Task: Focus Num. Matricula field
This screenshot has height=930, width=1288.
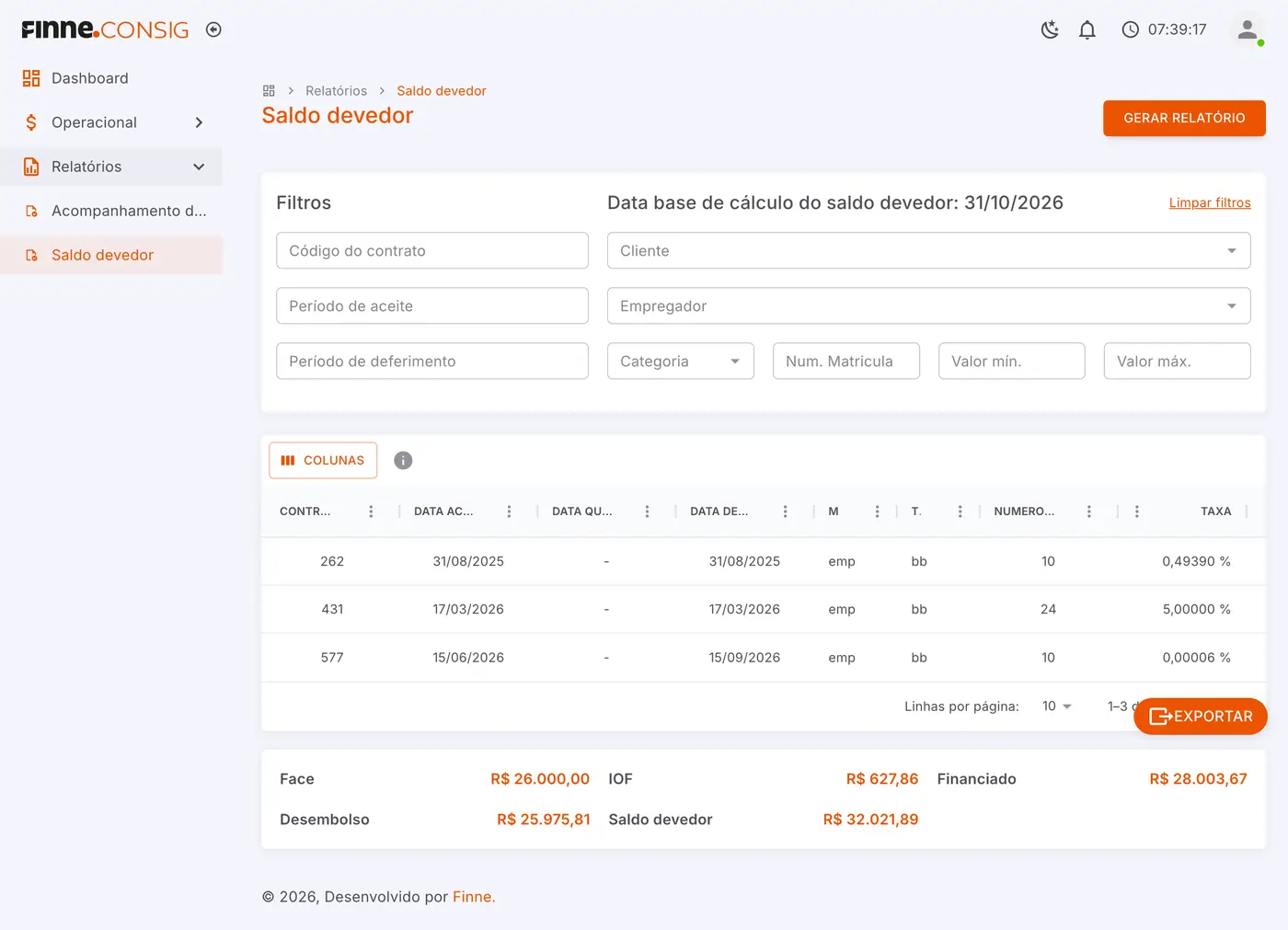Action: click(846, 361)
